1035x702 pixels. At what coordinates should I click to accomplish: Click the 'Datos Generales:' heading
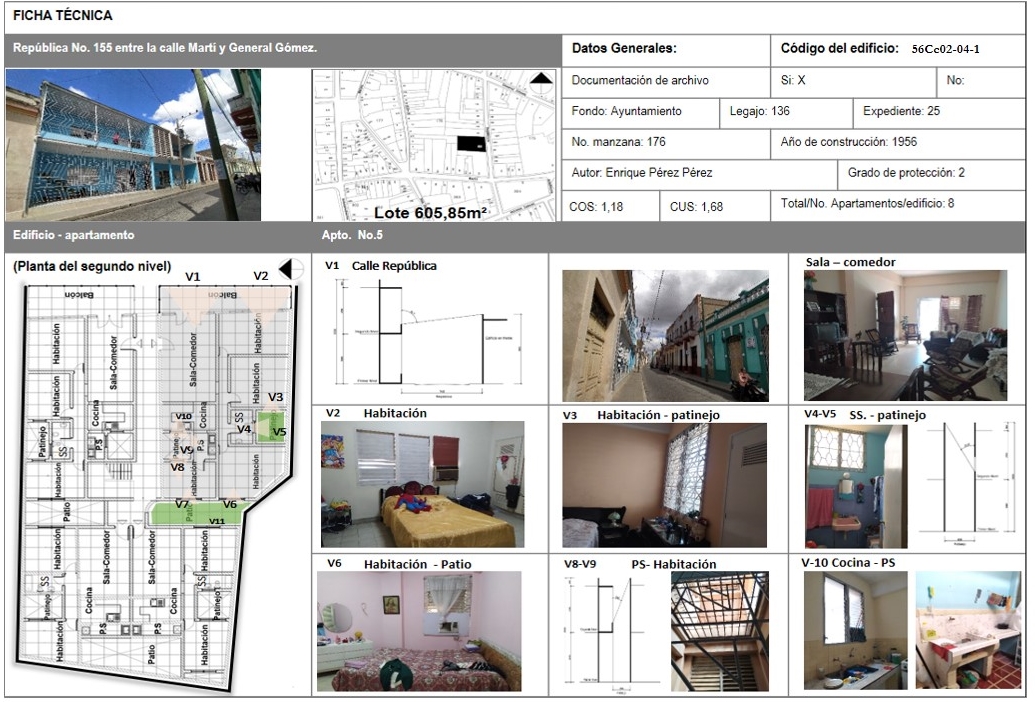(625, 48)
